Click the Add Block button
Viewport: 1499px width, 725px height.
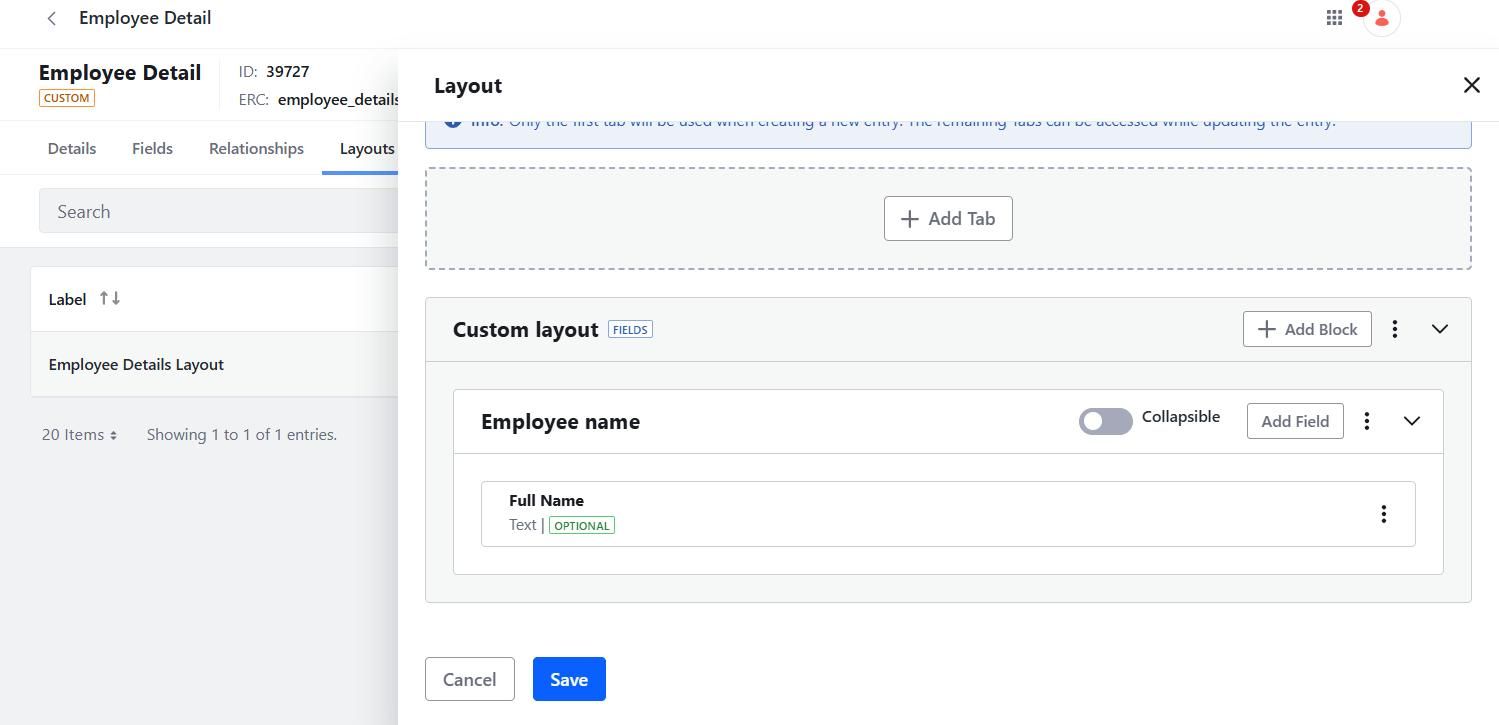pyautogui.click(x=1307, y=329)
